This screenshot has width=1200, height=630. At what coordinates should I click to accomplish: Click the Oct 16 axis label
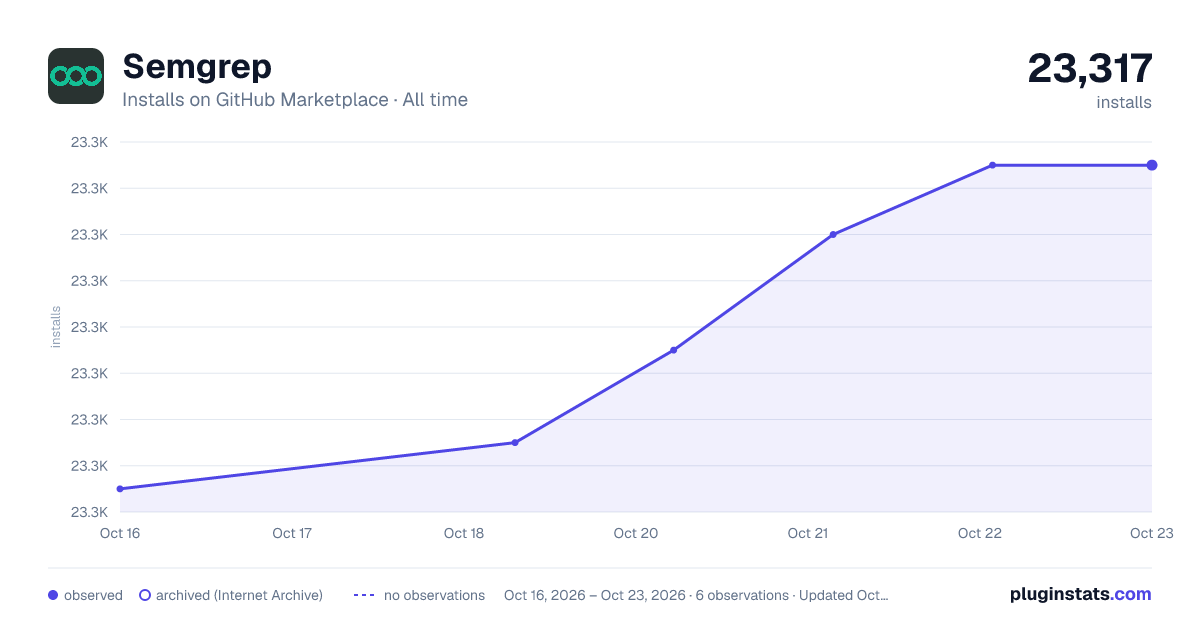point(120,534)
